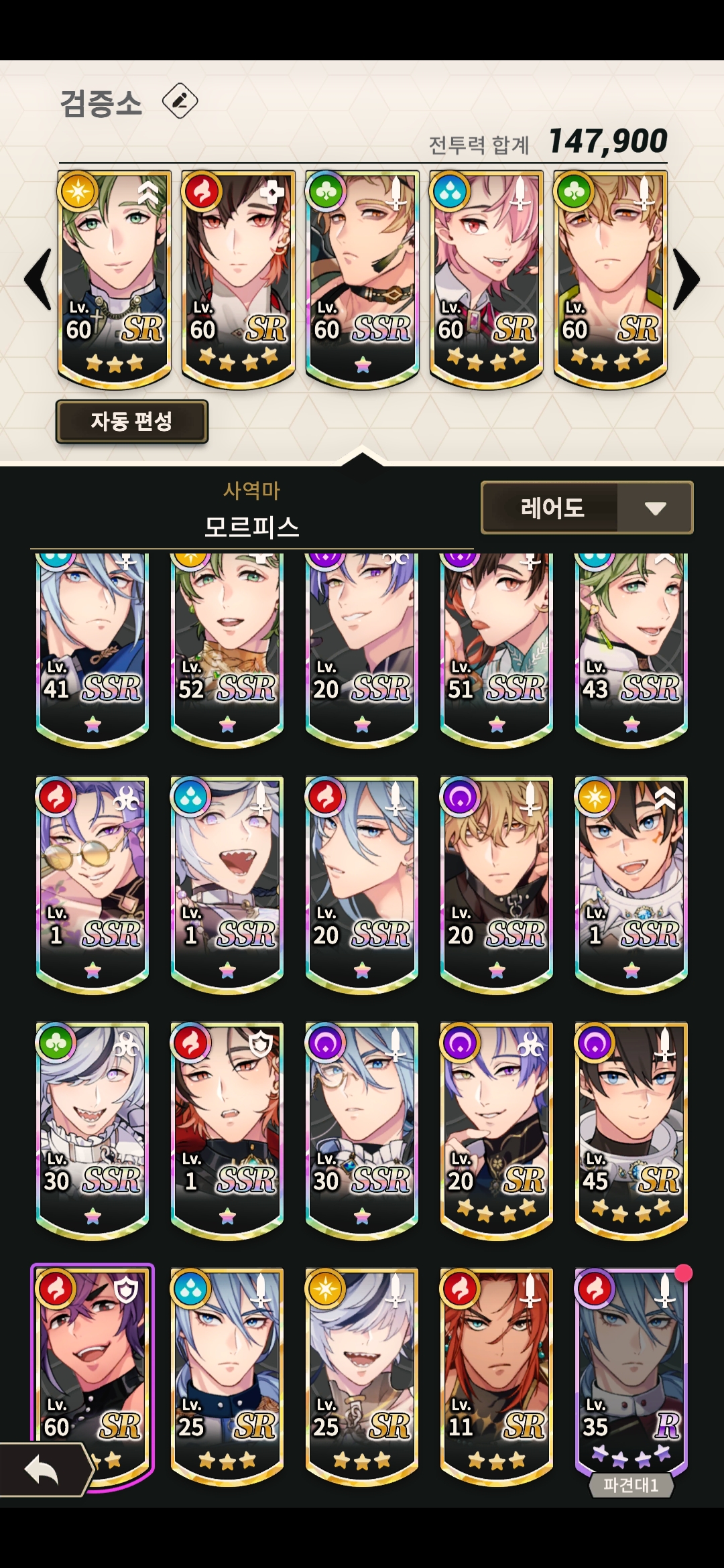This screenshot has width=724, height=1568.
Task: Tap the fire element icon on second team card
Action: (x=202, y=190)
